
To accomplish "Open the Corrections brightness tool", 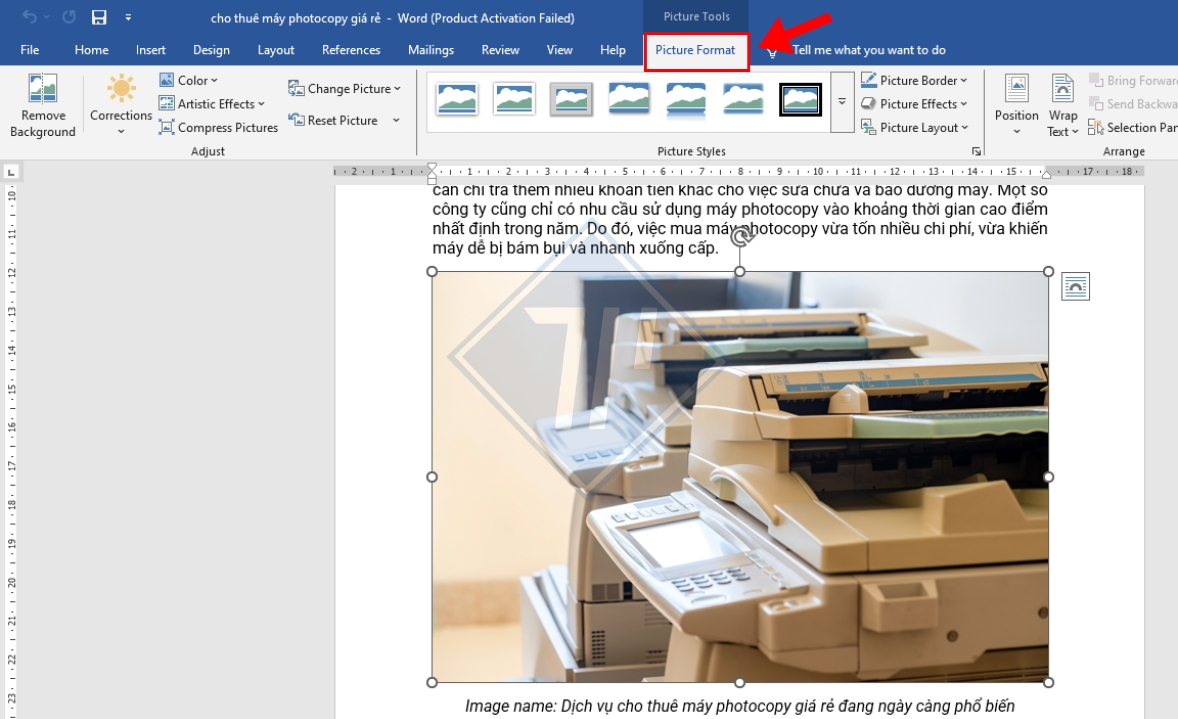I will [121, 90].
